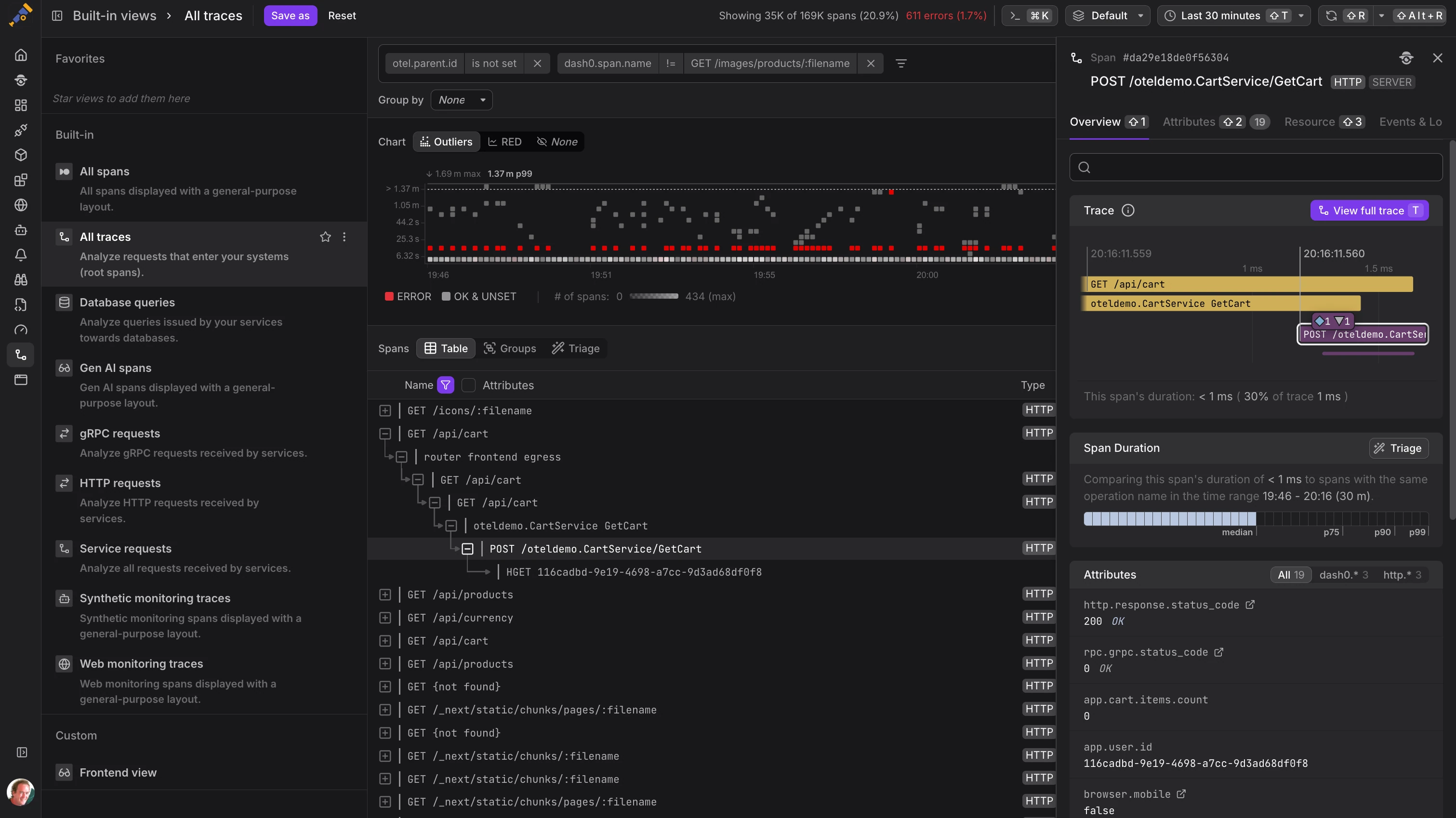Image resolution: width=1456 pixels, height=818 pixels.
Task: Click the Name column filter icon
Action: 445,385
